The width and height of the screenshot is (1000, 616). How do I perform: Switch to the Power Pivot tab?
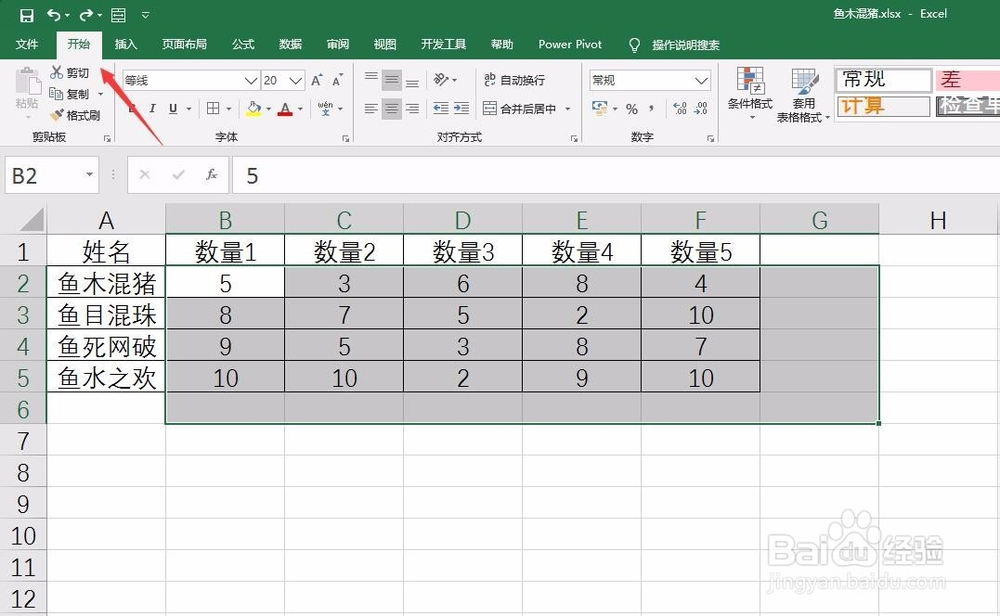click(x=570, y=44)
